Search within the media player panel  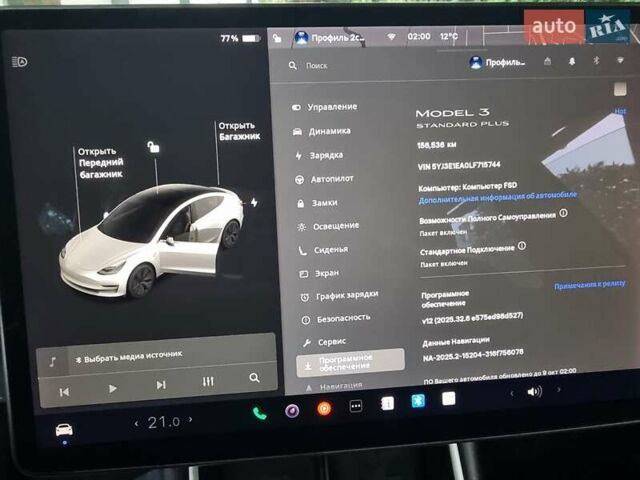tap(255, 378)
